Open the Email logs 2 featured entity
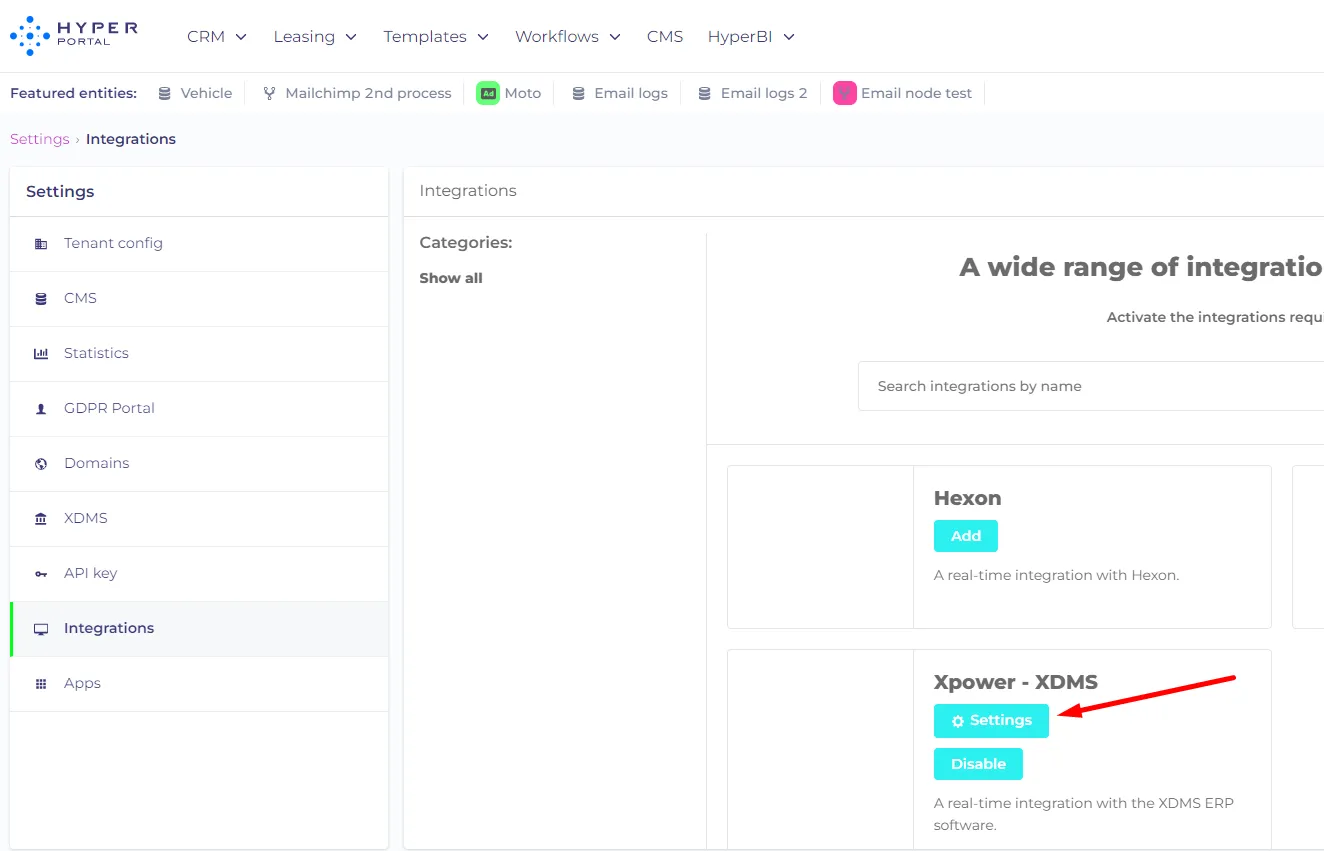The height and width of the screenshot is (851, 1324). coord(753,93)
